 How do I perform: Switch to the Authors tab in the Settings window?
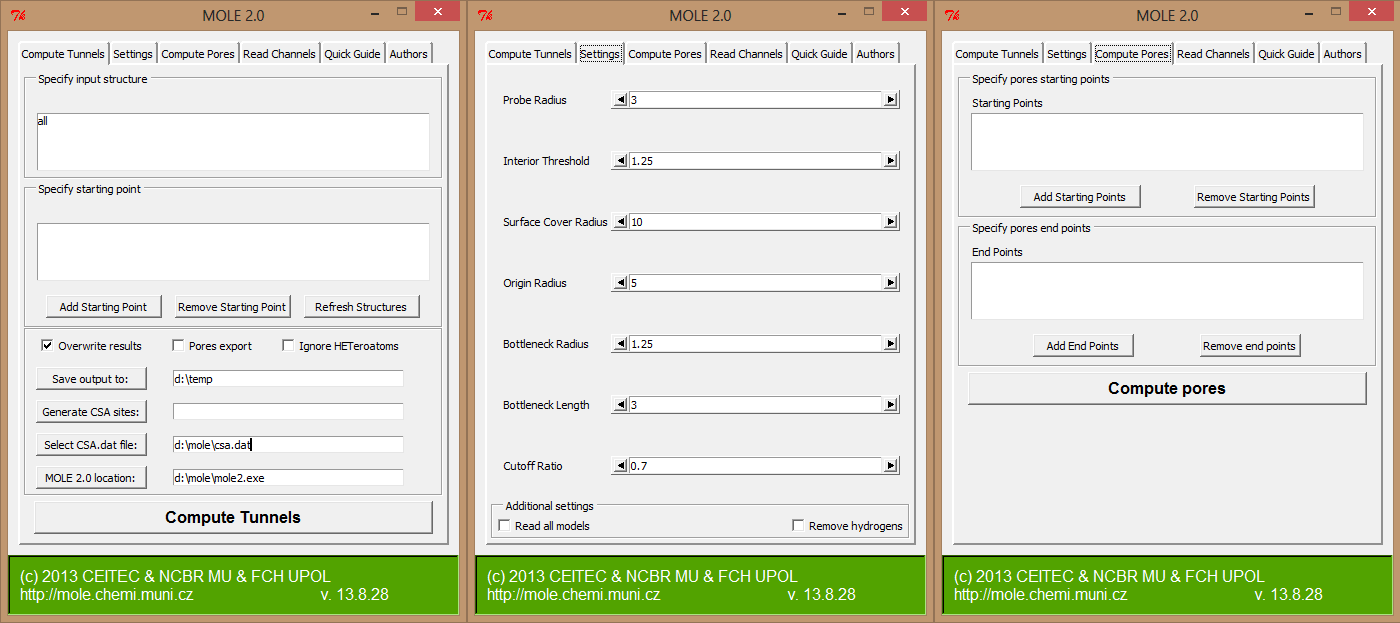pyautogui.click(x=875, y=54)
